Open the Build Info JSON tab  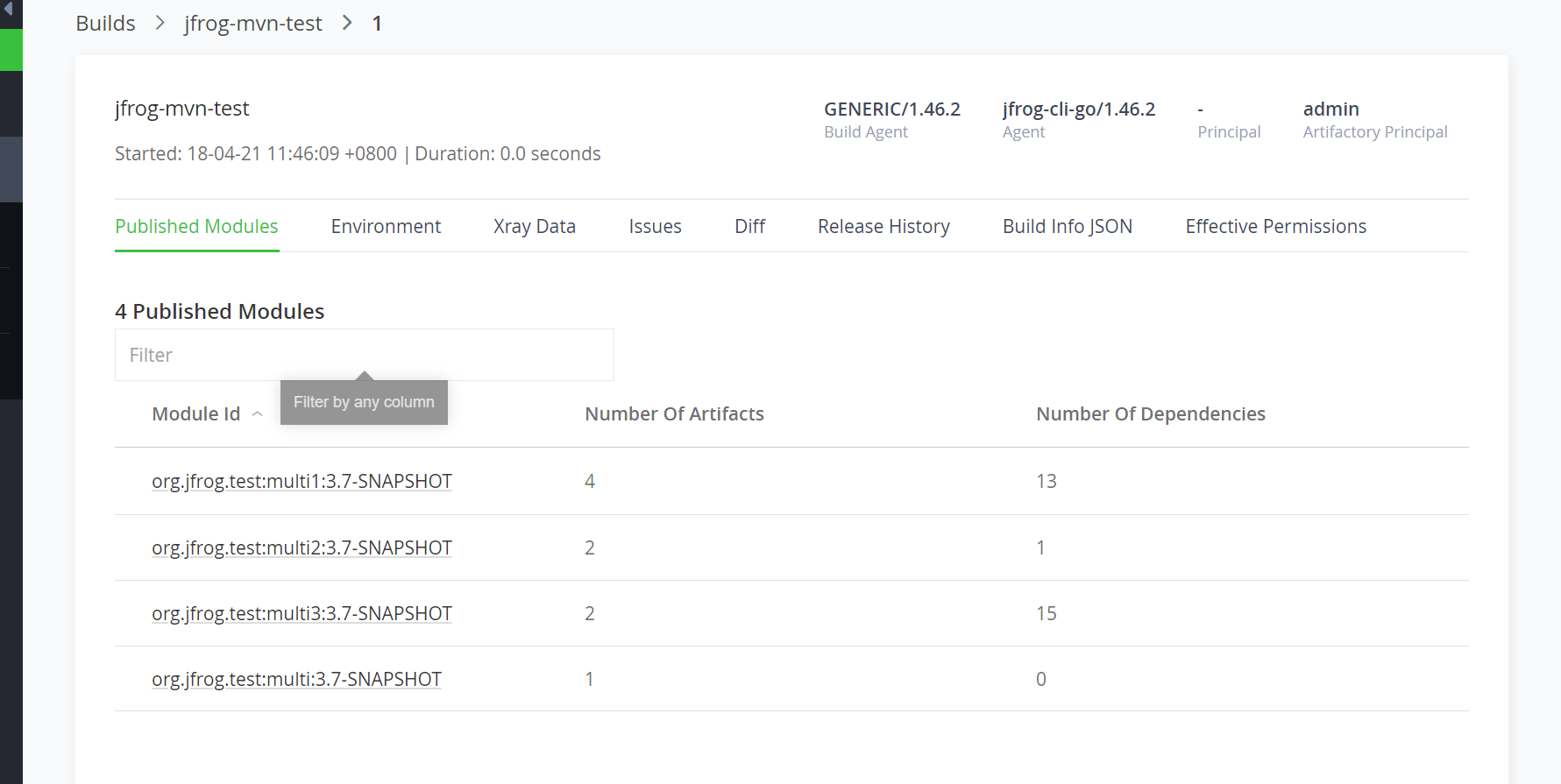click(x=1068, y=226)
